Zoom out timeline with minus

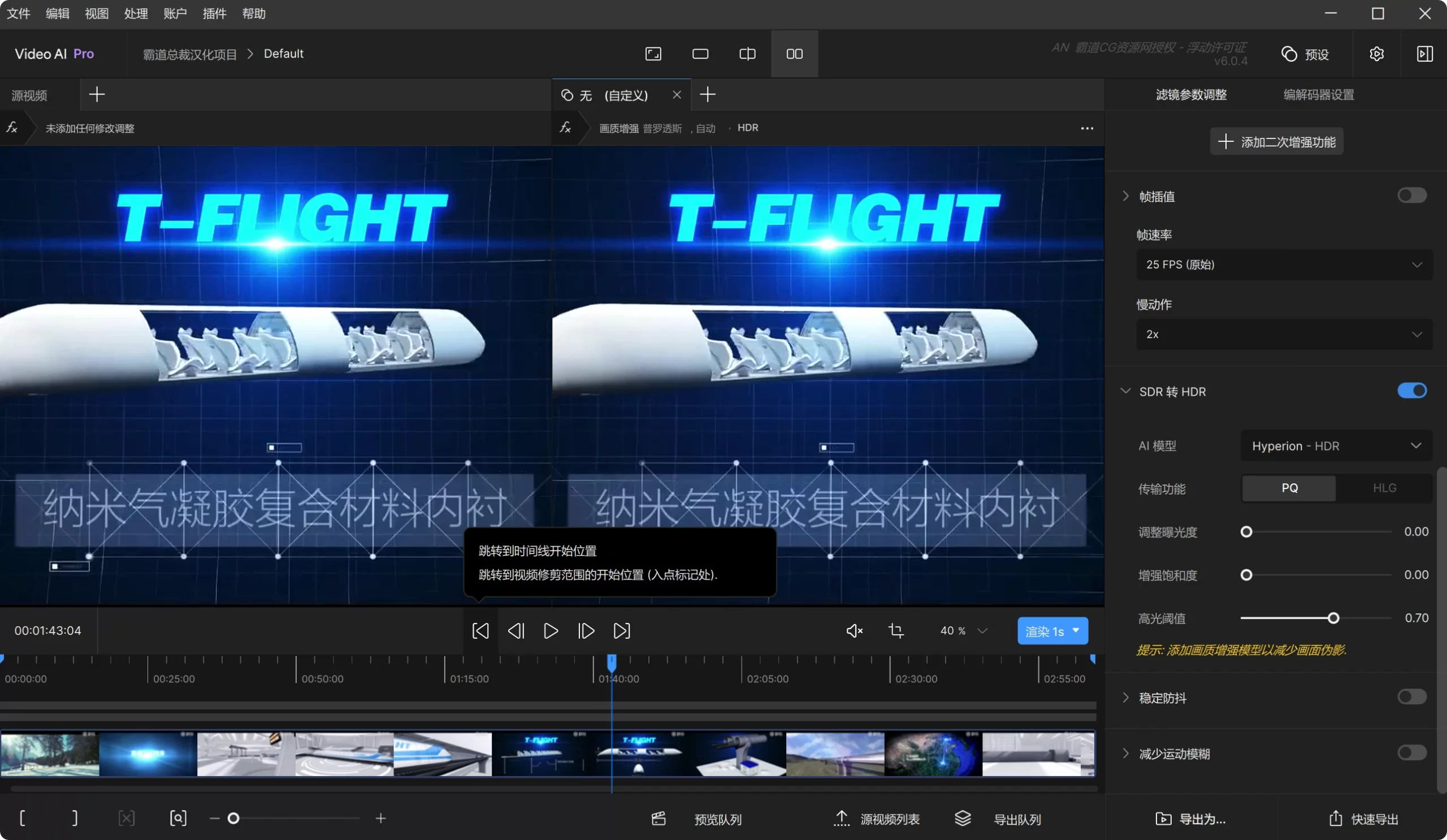point(214,818)
